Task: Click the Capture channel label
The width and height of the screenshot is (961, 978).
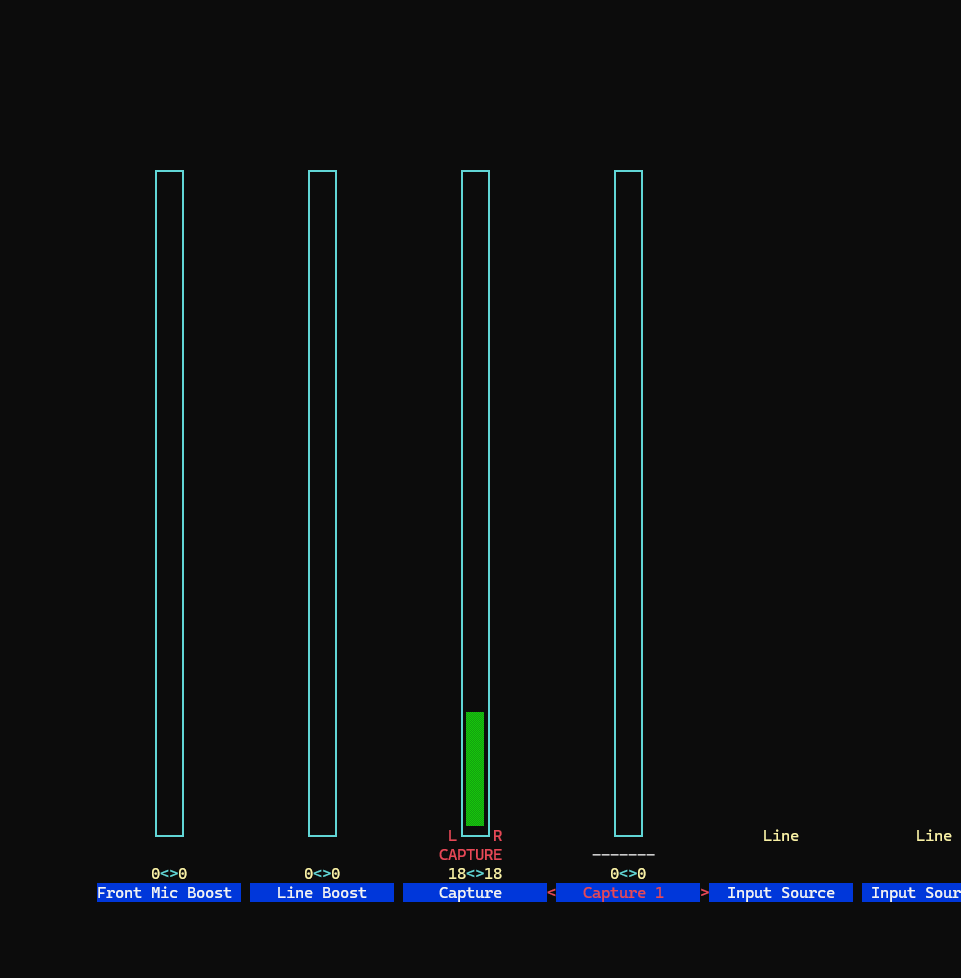Action: [470, 892]
